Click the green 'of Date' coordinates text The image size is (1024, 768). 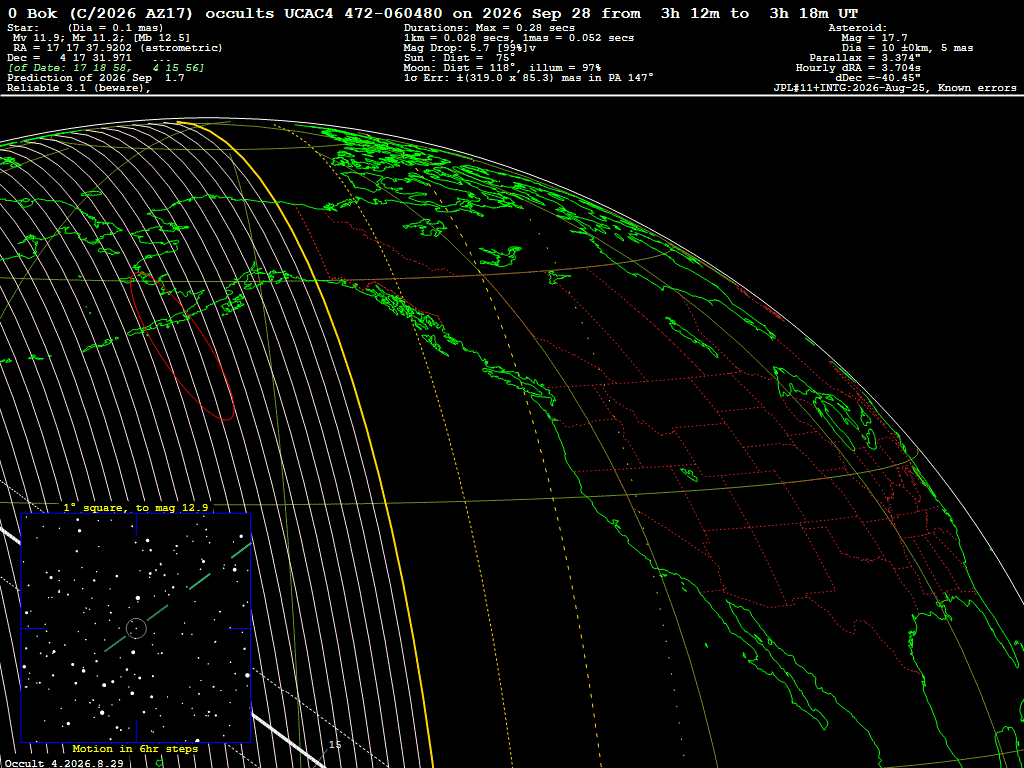click(106, 68)
